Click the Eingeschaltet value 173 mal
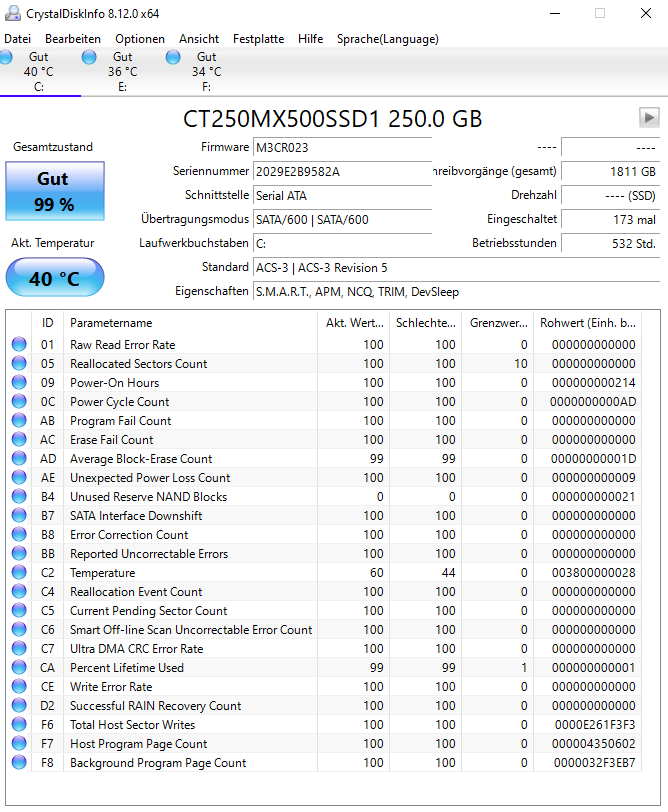This screenshot has height=812, width=668. click(x=611, y=220)
